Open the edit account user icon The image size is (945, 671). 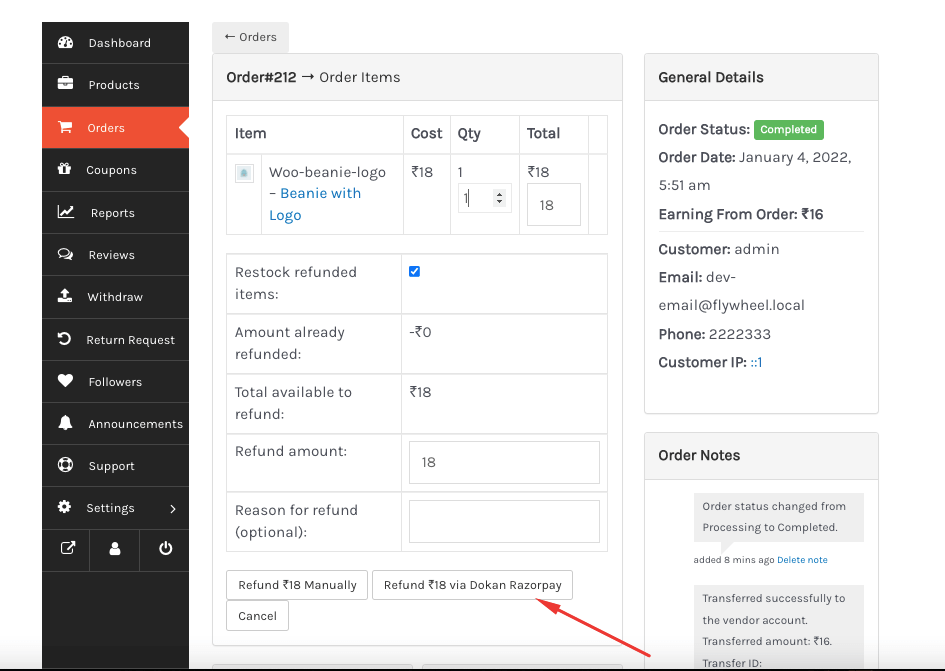pos(115,548)
